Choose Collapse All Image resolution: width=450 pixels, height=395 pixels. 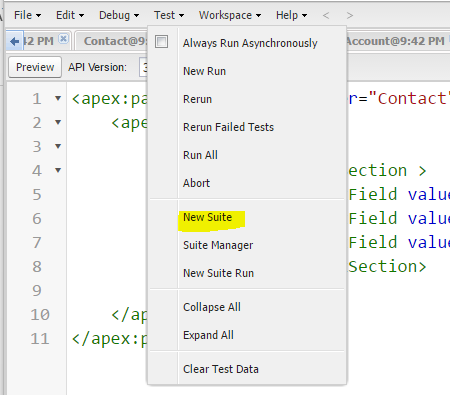[247, 307]
